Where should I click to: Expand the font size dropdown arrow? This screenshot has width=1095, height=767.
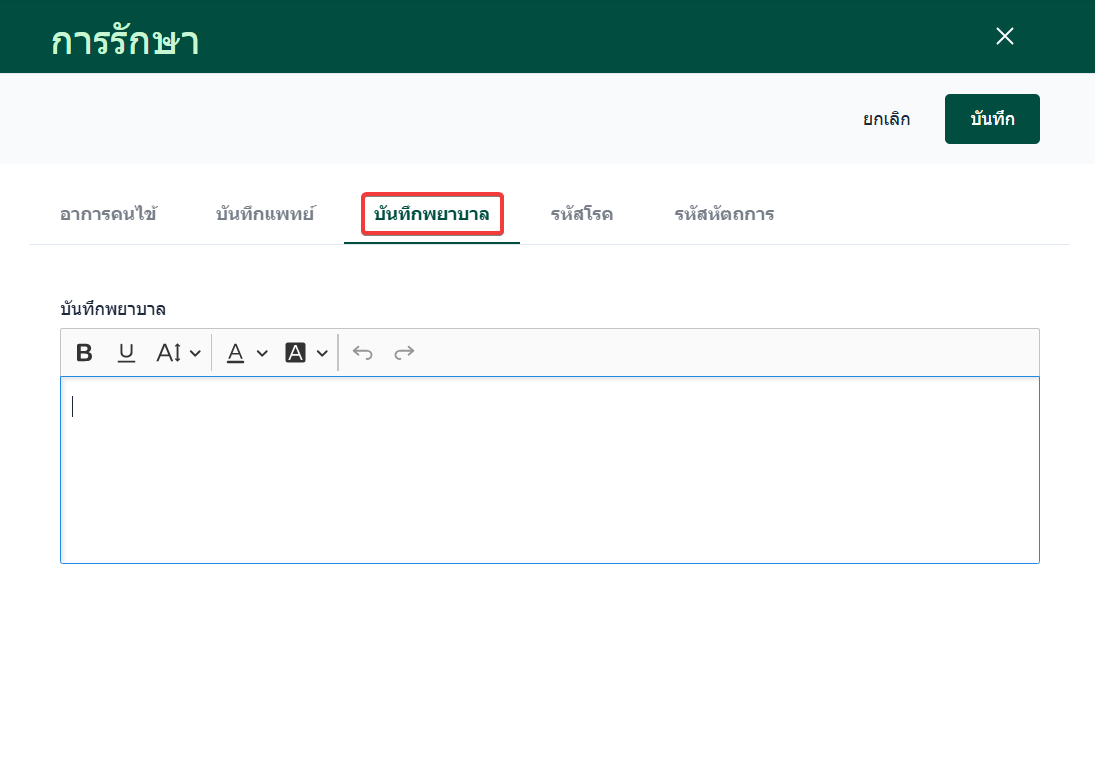[x=196, y=353]
